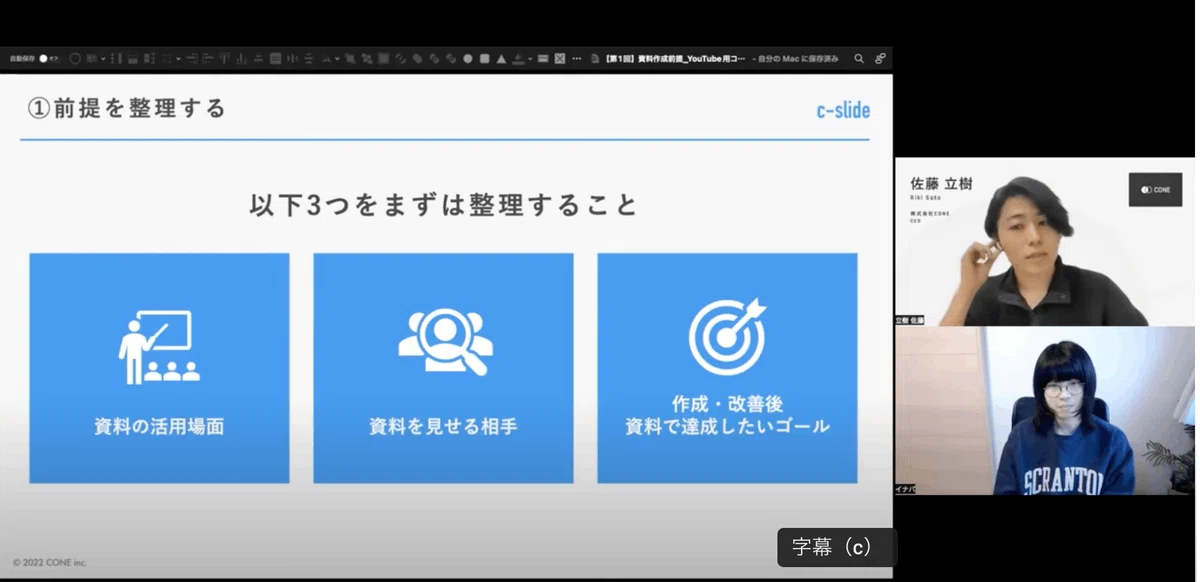1200x582 pixels.
Task: Open the three-dot more options menu
Action: point(577,59)
